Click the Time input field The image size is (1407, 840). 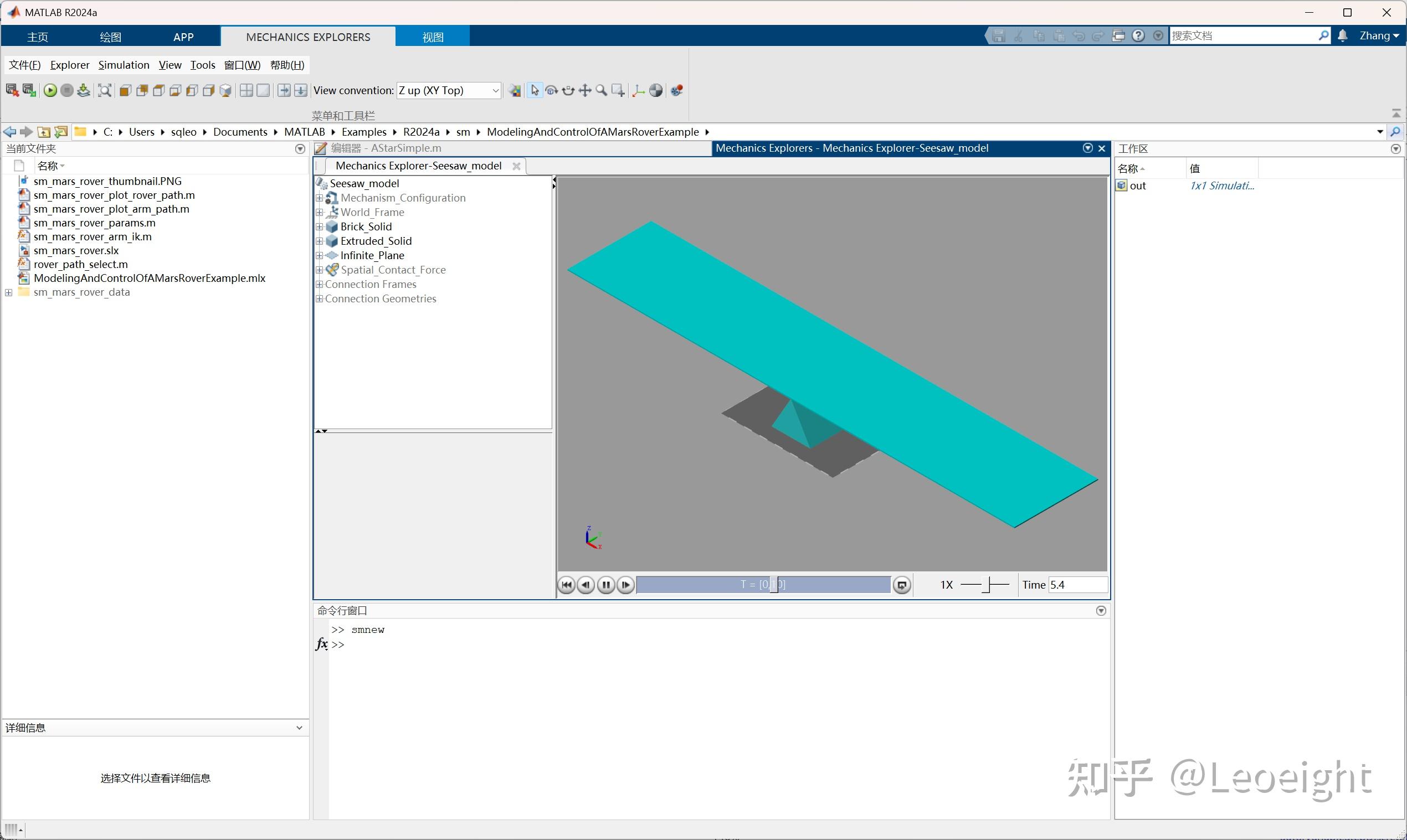point(1078,585)
